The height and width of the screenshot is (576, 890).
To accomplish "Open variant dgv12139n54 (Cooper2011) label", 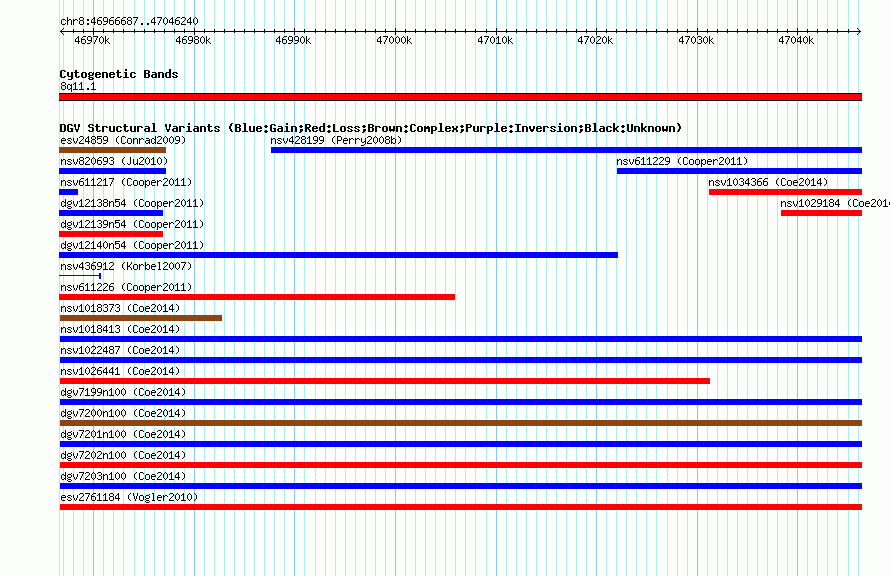I will 132,224.
